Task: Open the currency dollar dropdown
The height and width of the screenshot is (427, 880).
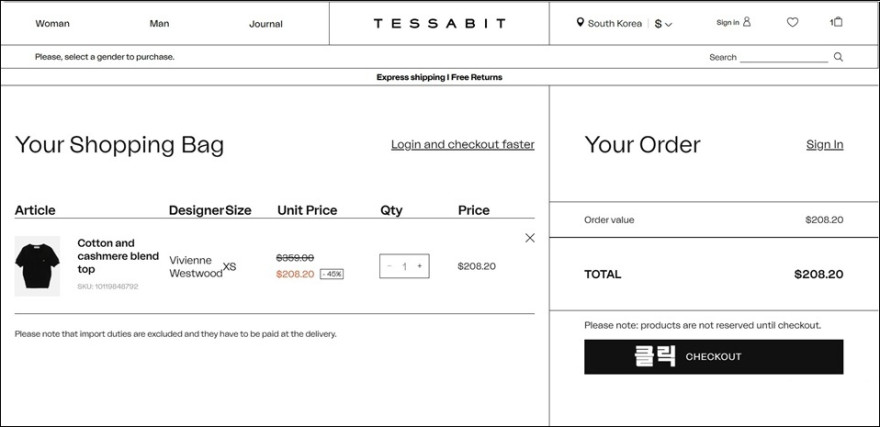Action: (663, 23)
